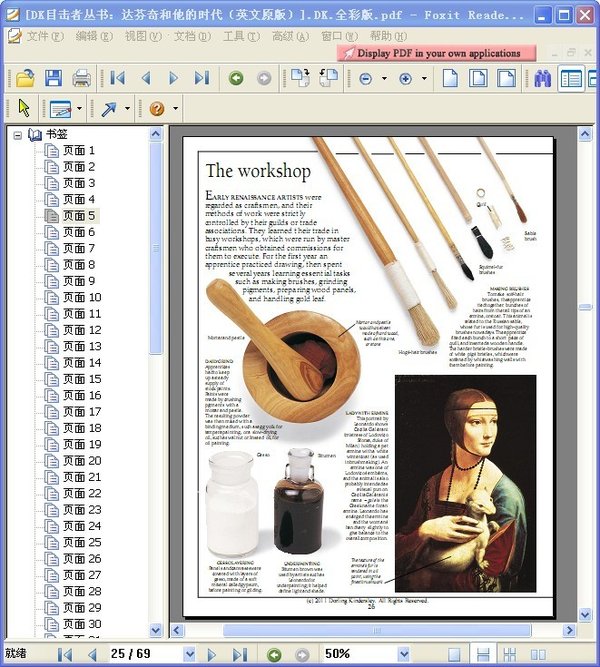600x667 pixels.
Task: Click the bookmarks panel scroll down arrow
Action: pos(156,630)
